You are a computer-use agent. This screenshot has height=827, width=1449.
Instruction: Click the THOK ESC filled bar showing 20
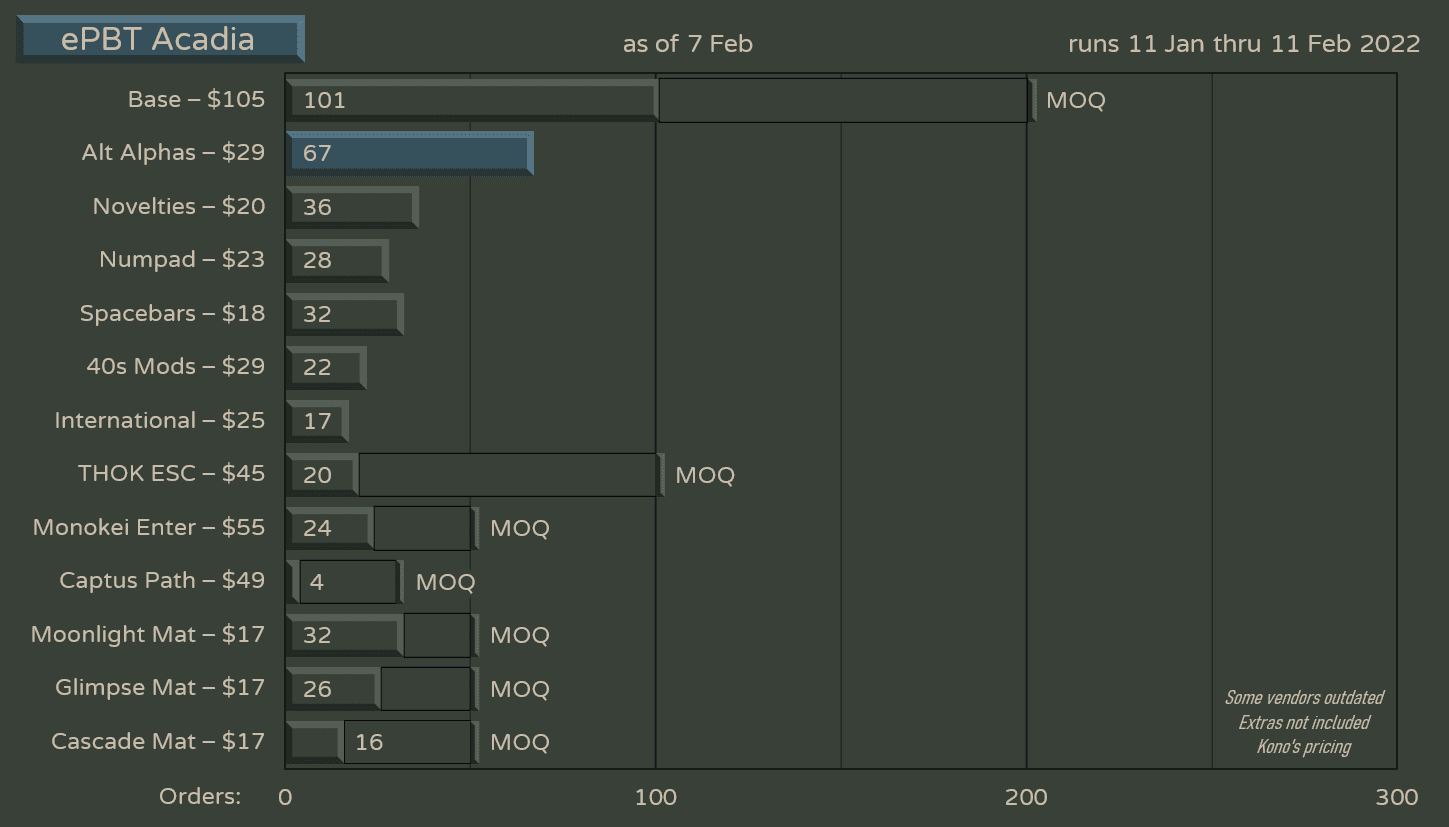point(322,475)
